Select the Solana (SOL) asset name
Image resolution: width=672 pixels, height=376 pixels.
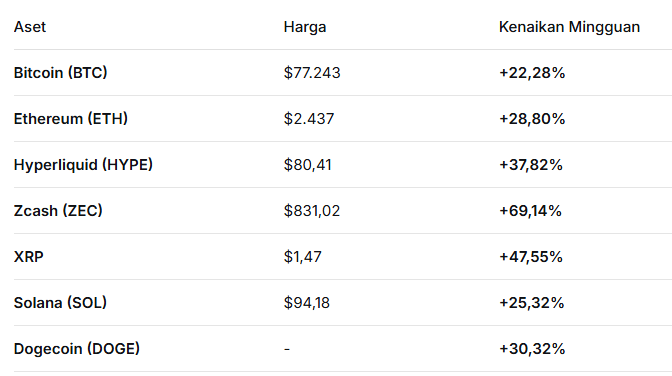point(60,303)
